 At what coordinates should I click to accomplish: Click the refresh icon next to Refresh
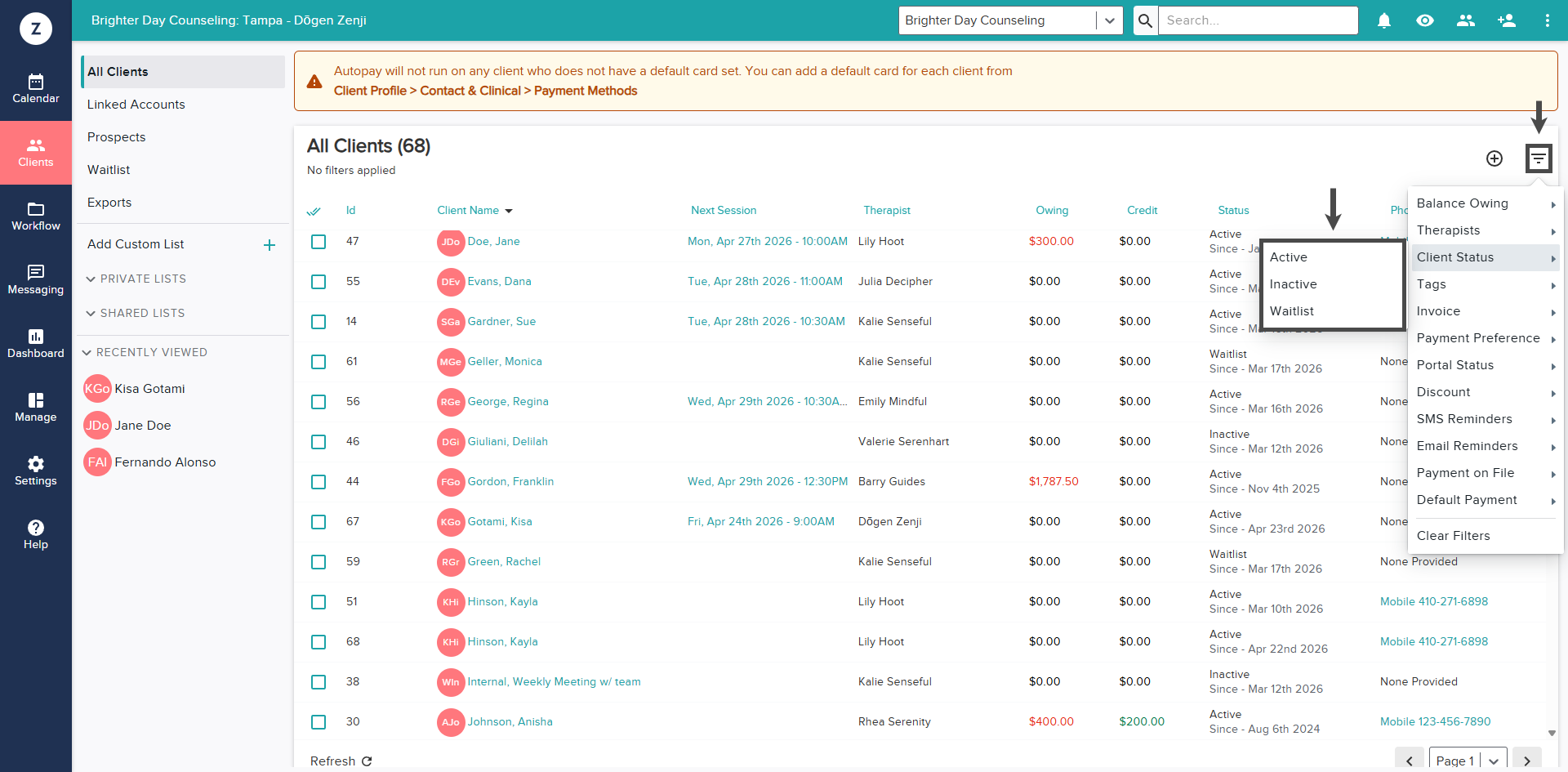(367, 761)
